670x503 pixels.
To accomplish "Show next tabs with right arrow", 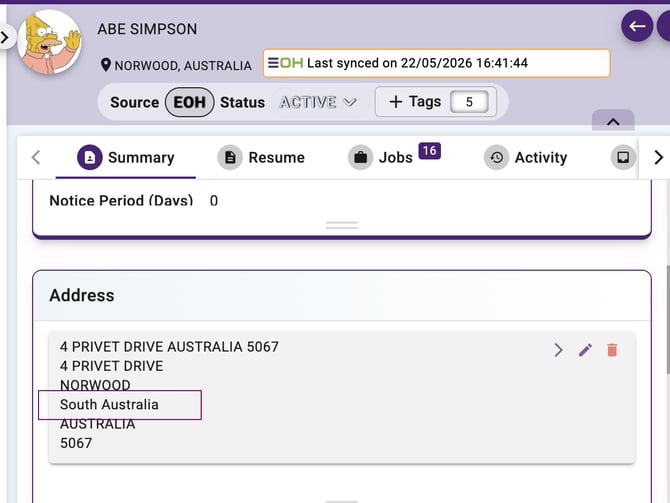I will coord(658,157).
